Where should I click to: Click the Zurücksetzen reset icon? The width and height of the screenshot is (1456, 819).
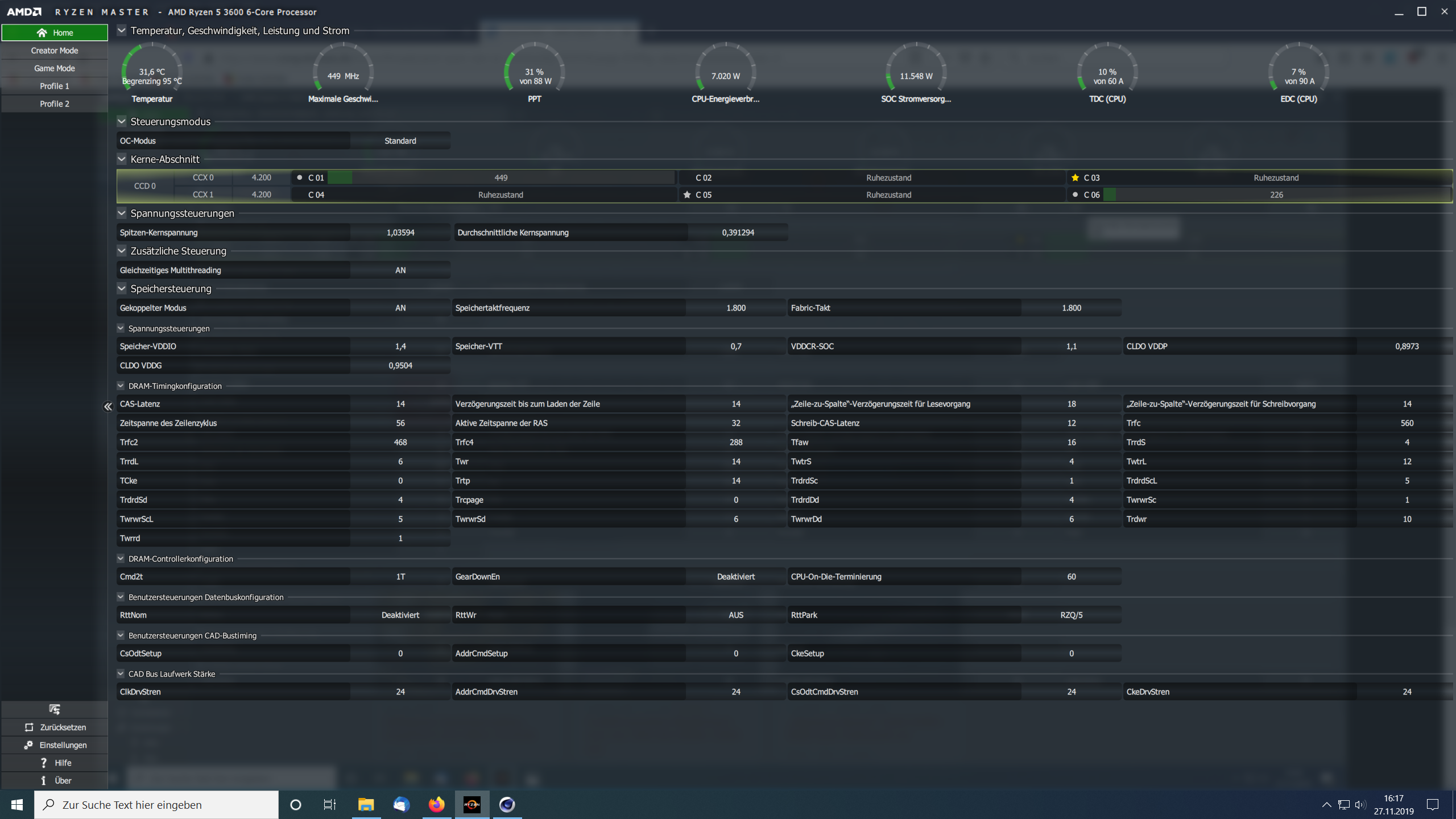[29, 727]
